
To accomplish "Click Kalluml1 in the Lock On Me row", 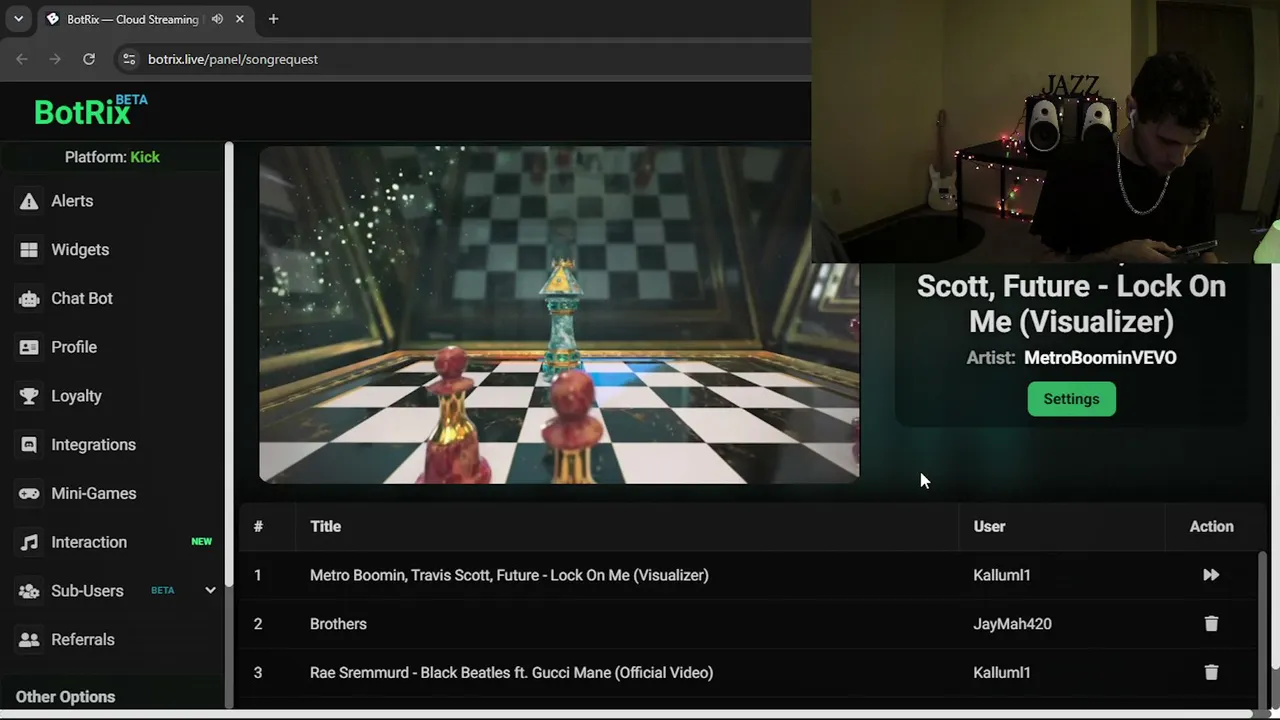I will (x=1001, y=575).
